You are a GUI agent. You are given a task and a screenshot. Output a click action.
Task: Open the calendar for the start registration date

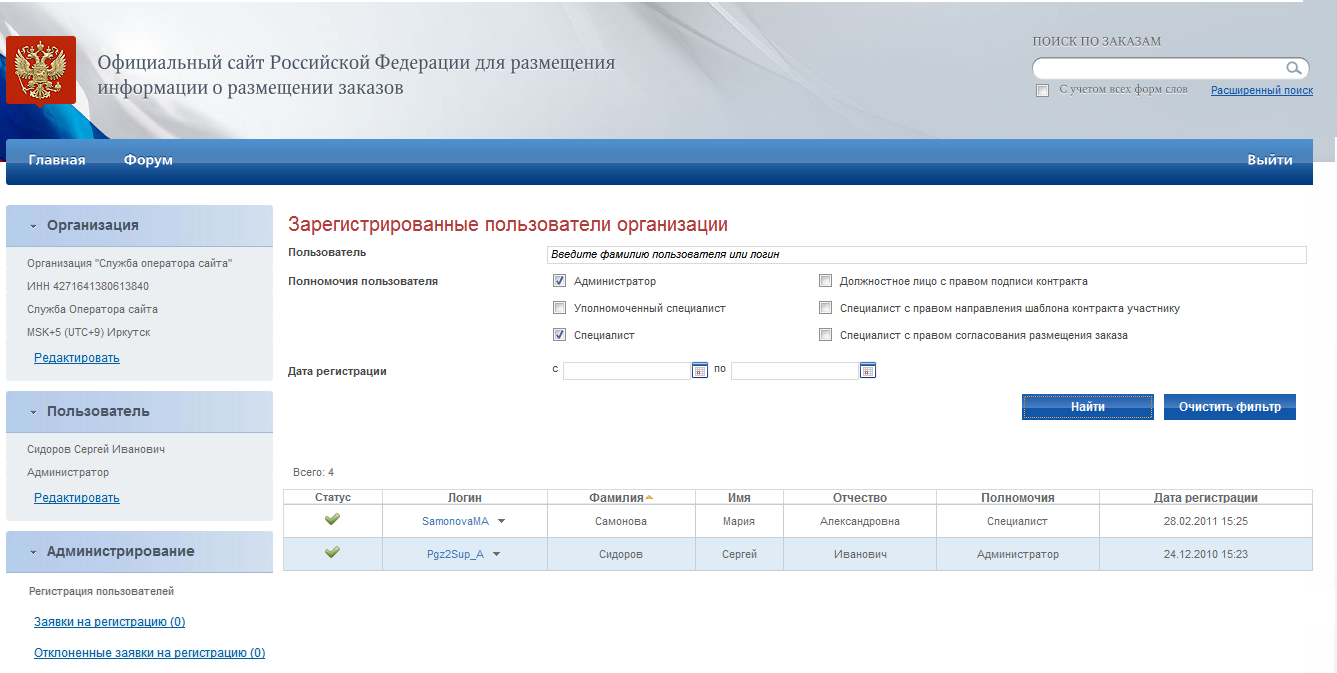point(700,371)
